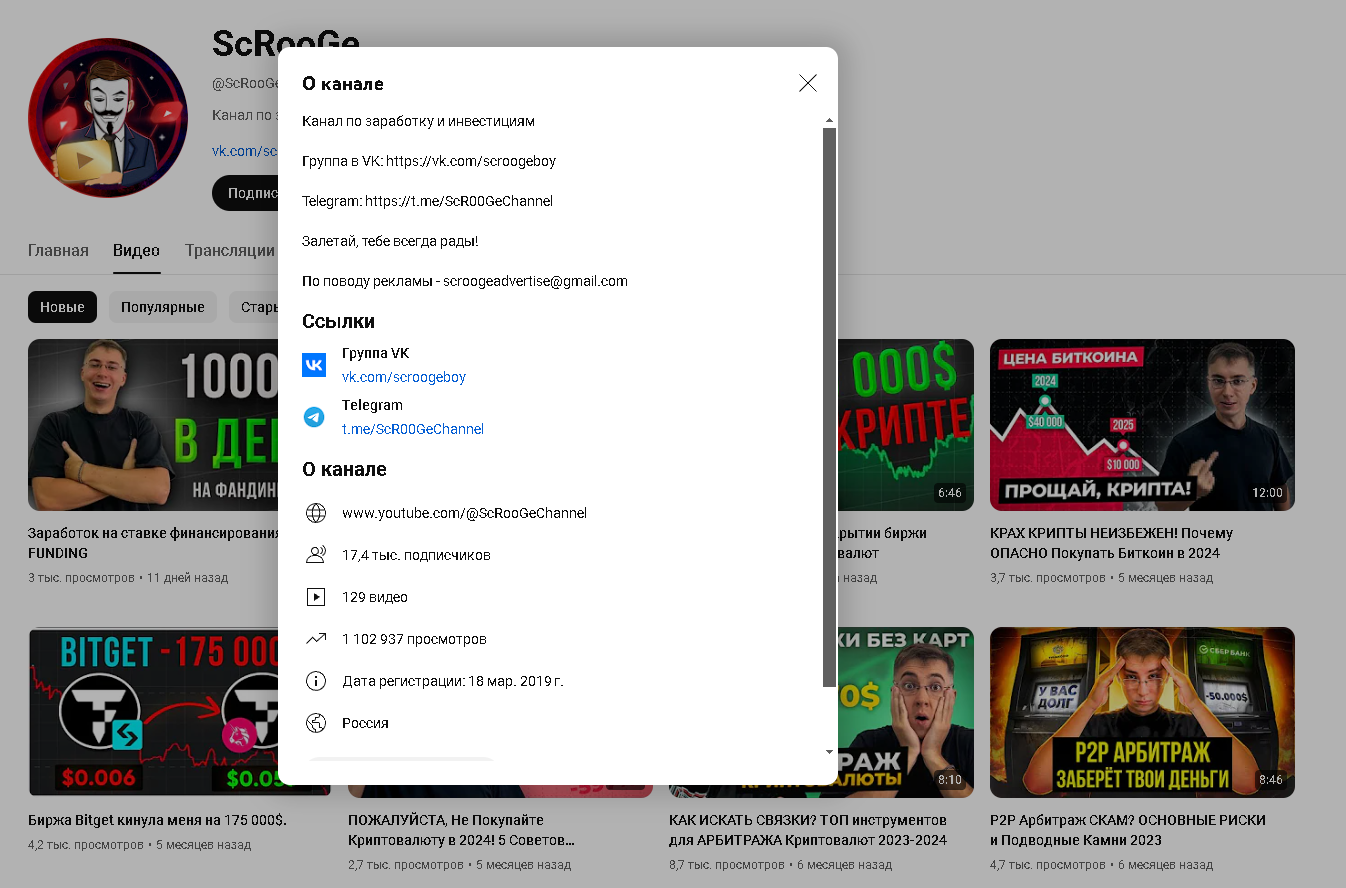Viewport: 1346px width, 888px height.
Task: Click the info icon by Дата регистрации
Action: (x=316, y=681)
